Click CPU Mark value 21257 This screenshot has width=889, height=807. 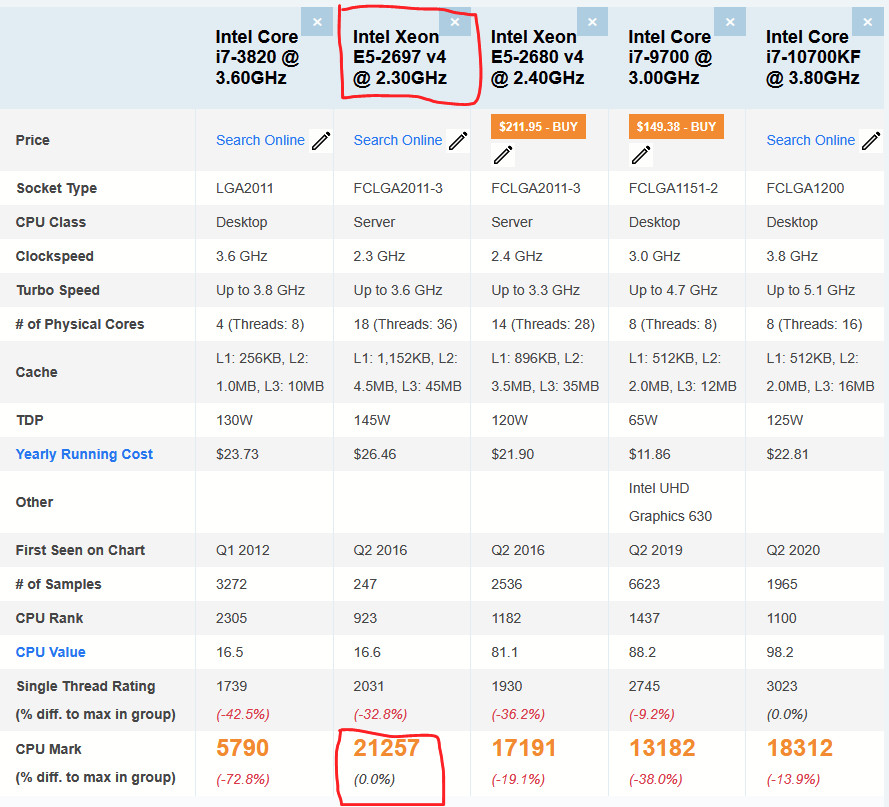(386, 748)
